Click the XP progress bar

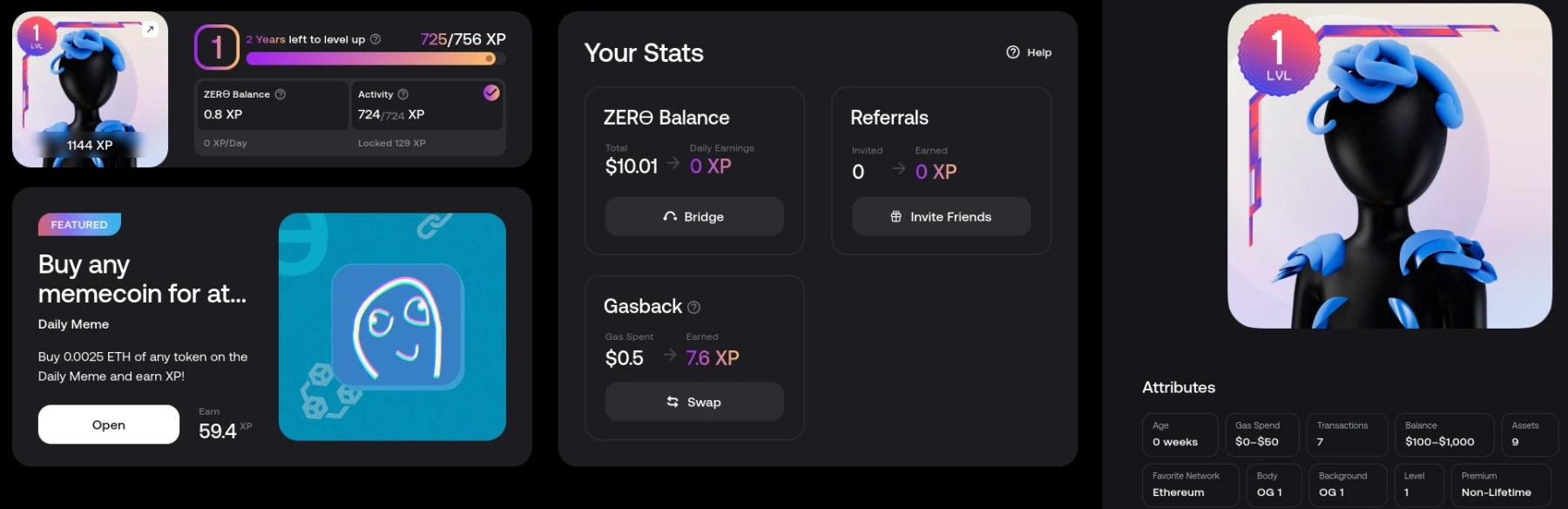[375, 58]
